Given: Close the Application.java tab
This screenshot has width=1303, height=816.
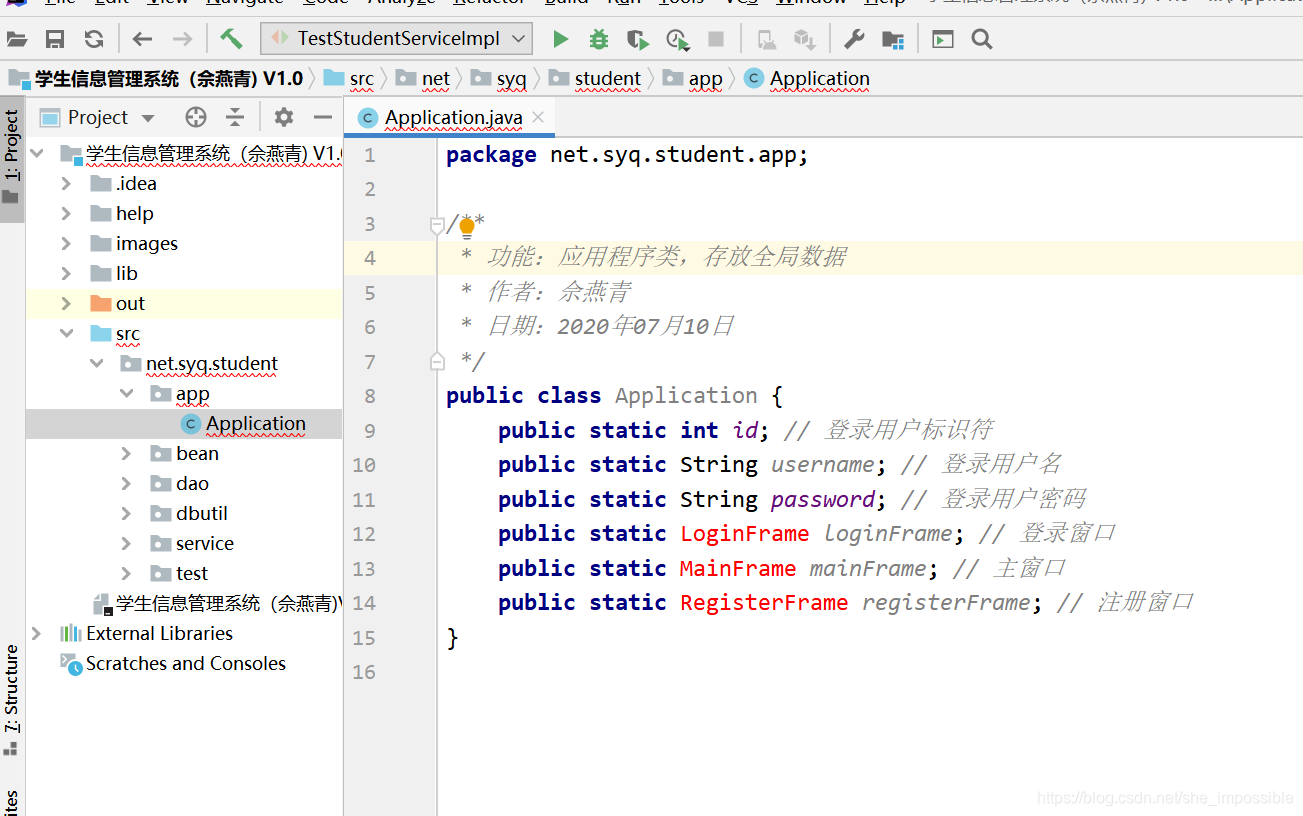Looking at the screenshot, I should 538,117.
